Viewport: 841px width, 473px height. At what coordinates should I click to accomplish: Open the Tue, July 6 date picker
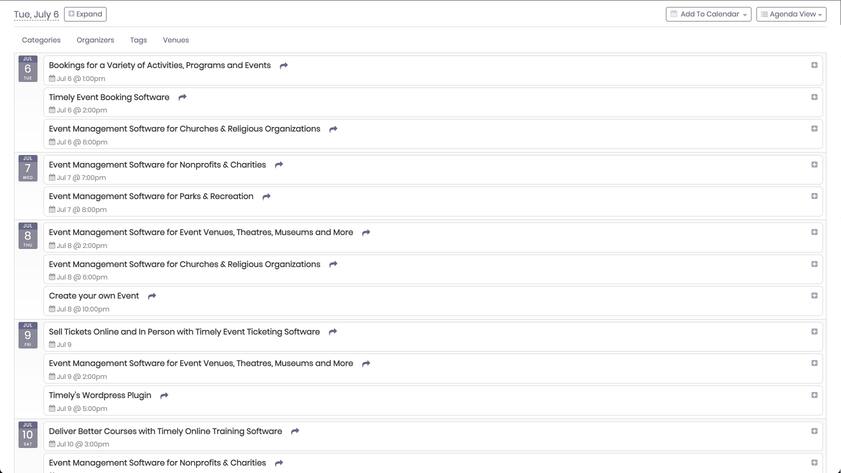[x=36, y=14]
